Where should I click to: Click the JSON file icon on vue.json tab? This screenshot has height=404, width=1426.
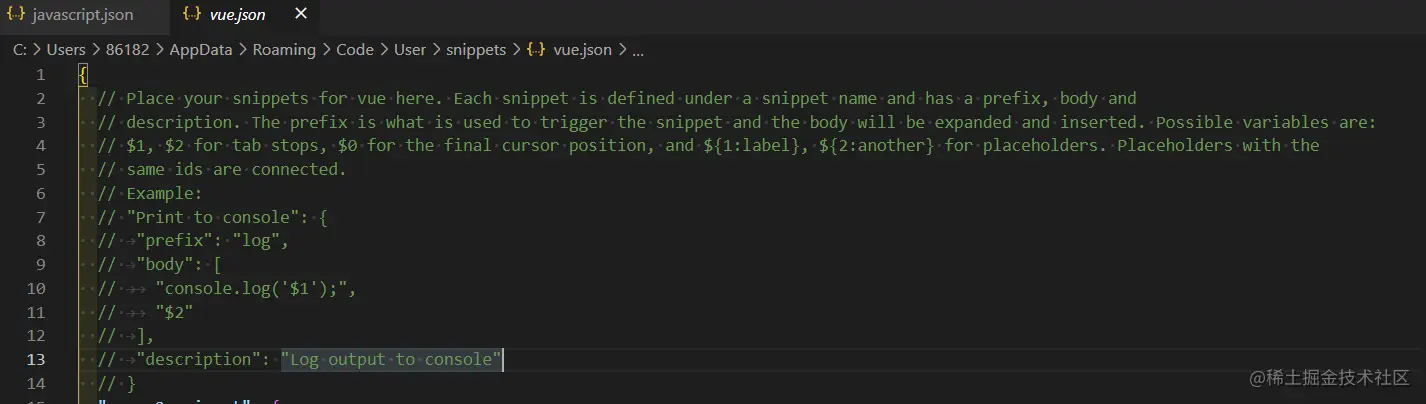pos(192,16)
